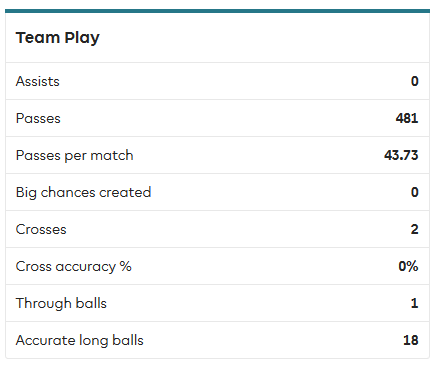Select the Passes stat label
Screen dimensions: 439x371
tap(38, 118)
